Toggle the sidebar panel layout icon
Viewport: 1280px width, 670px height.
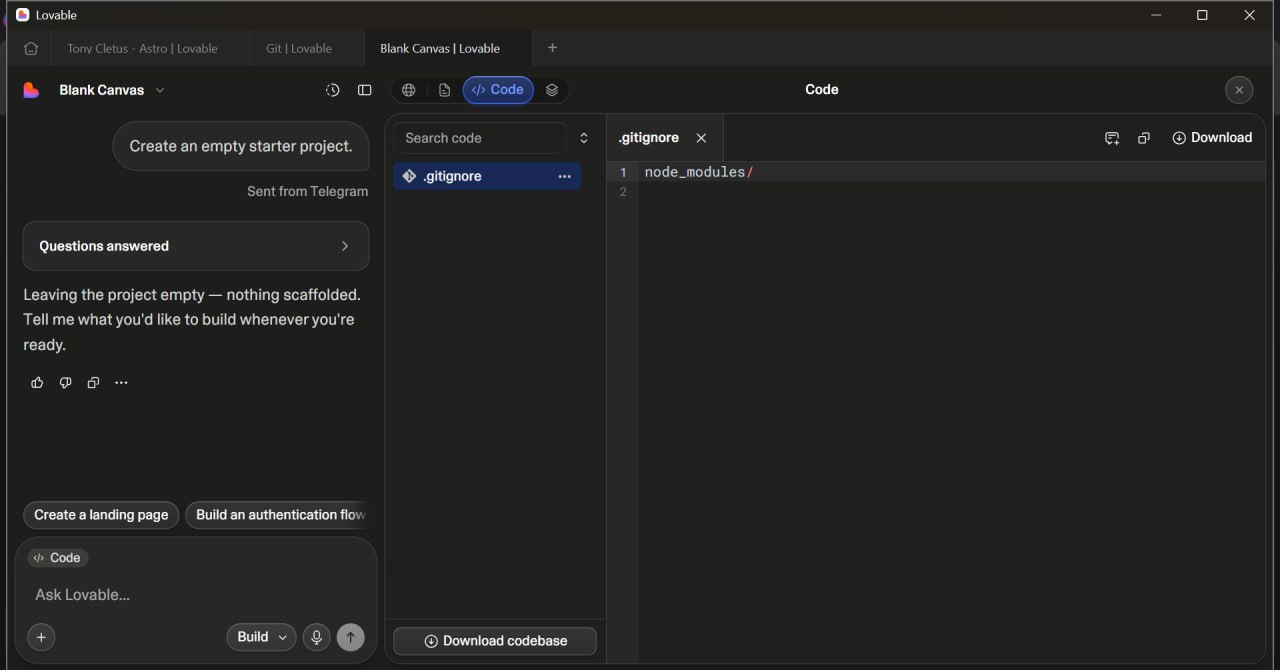click(365, 90)
